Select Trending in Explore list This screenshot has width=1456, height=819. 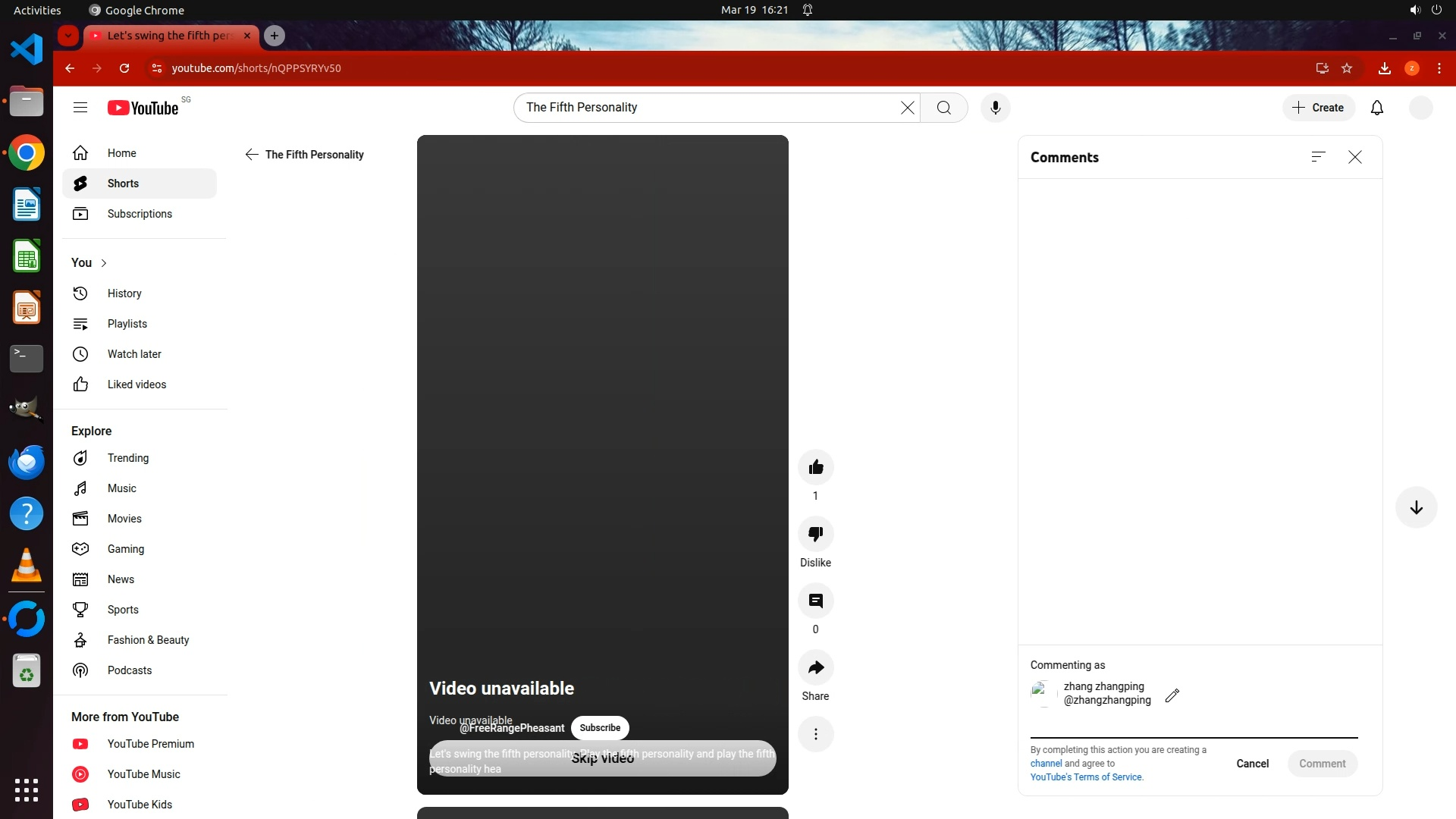[x=128, y=458]
